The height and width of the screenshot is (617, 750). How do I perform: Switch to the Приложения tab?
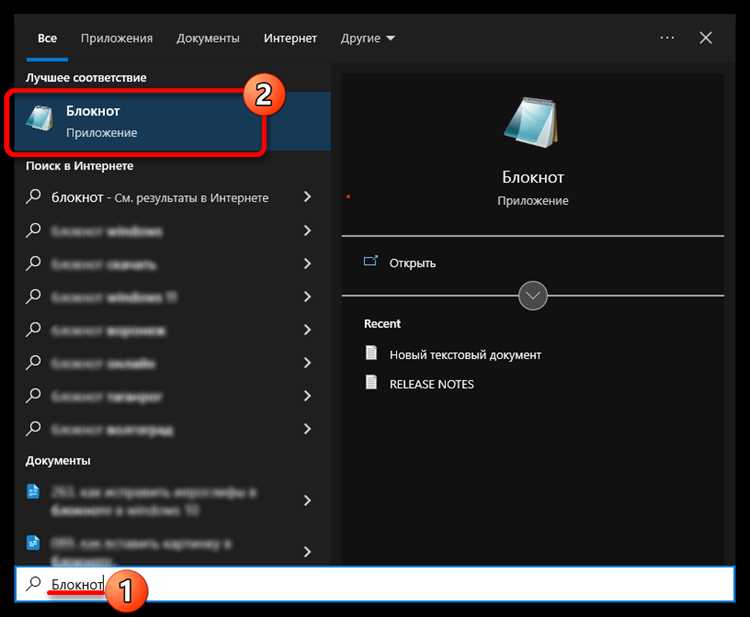click(x=117, y=38)
